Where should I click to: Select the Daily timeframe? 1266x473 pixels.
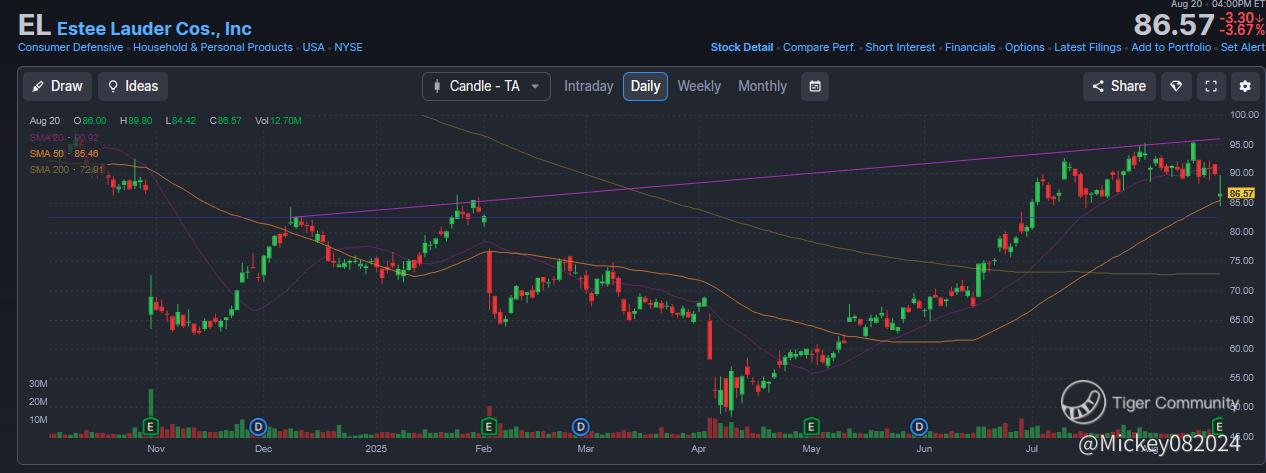click(645, 86)
